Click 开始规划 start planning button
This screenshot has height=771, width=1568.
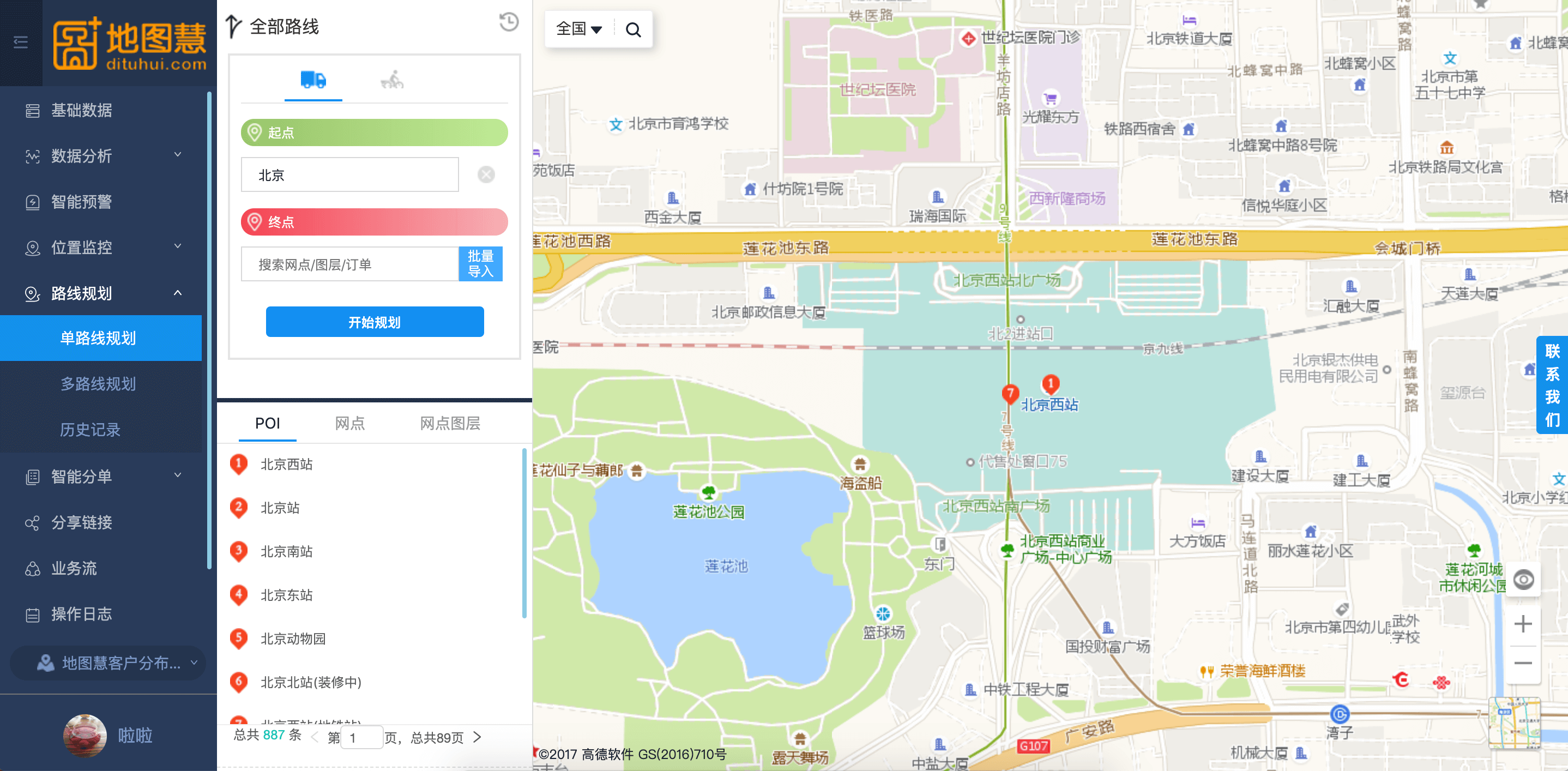[375, 322]
